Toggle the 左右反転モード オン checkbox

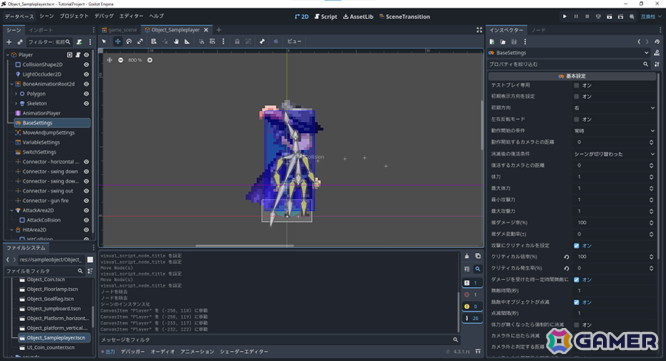576,119
